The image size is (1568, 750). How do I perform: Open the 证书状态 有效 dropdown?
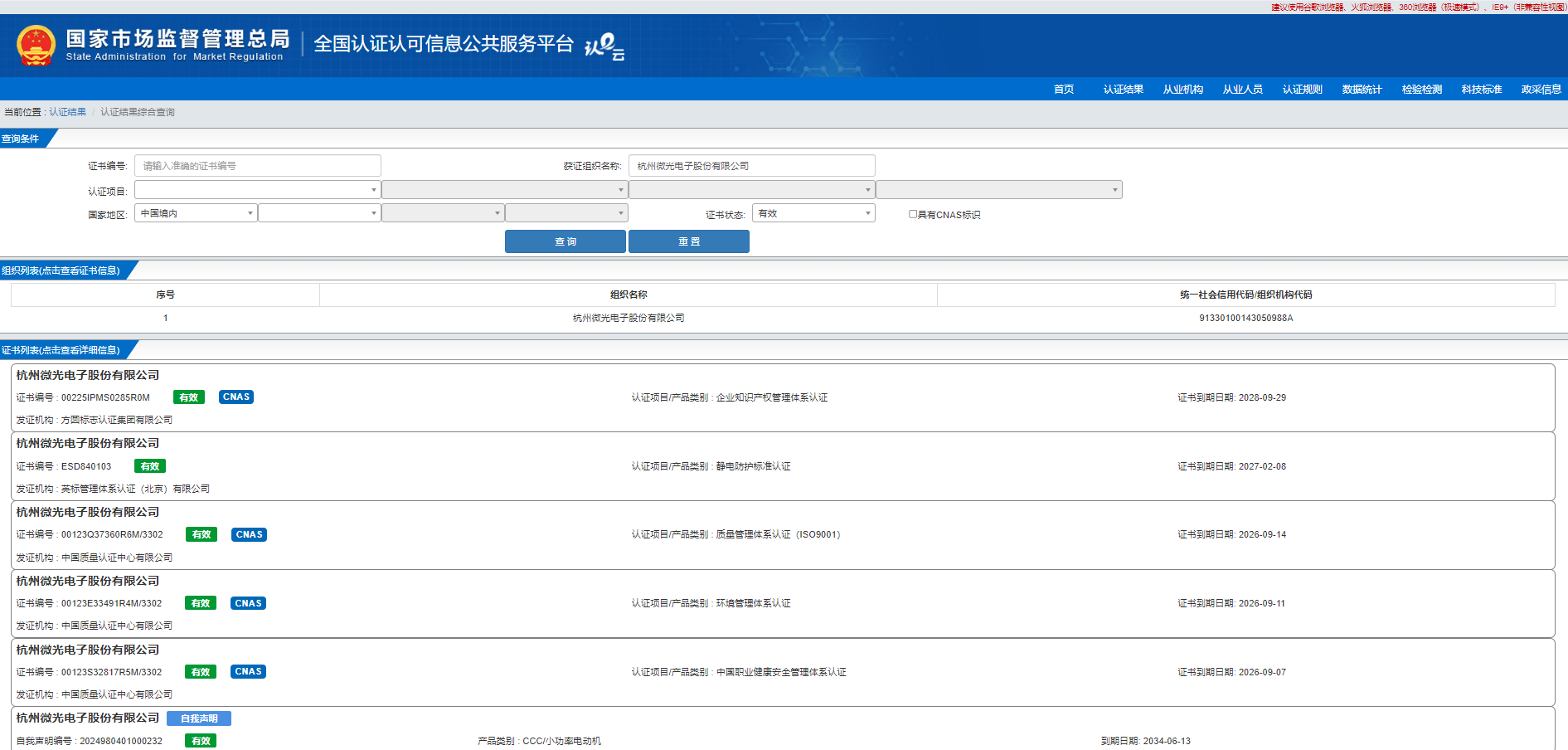pyautogui.click(x=813, y=213)
